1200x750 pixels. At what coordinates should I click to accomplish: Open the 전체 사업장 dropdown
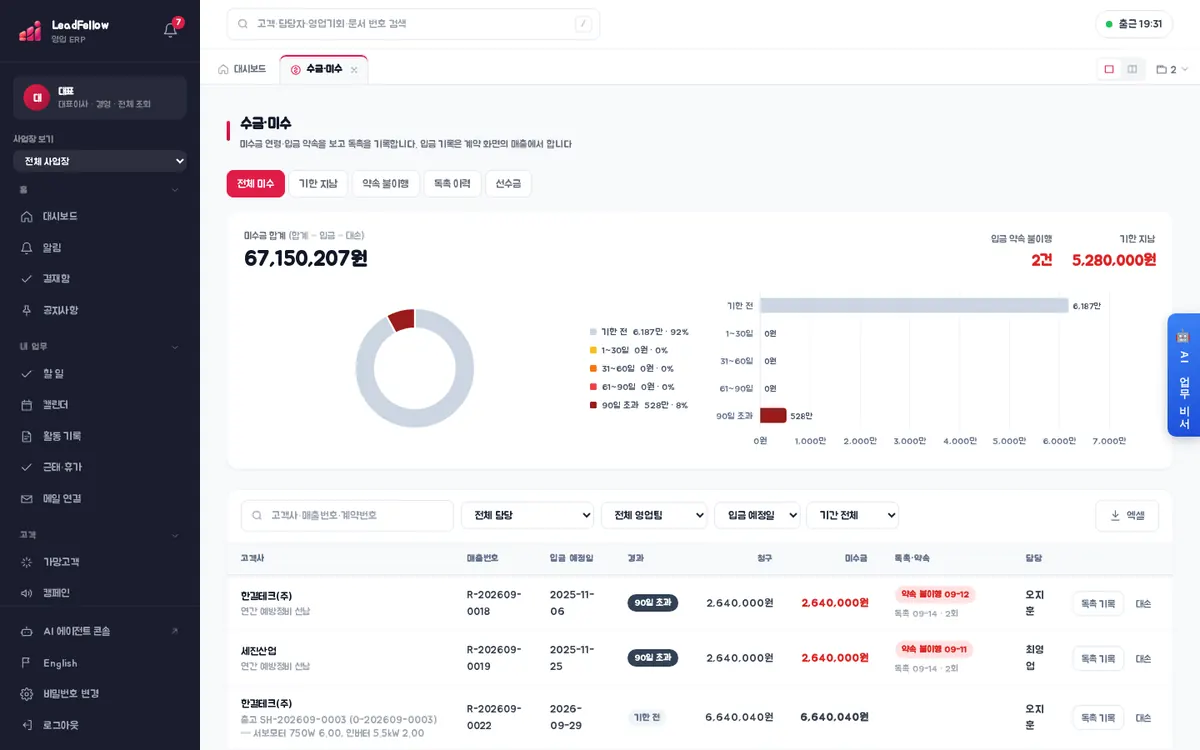100,161
